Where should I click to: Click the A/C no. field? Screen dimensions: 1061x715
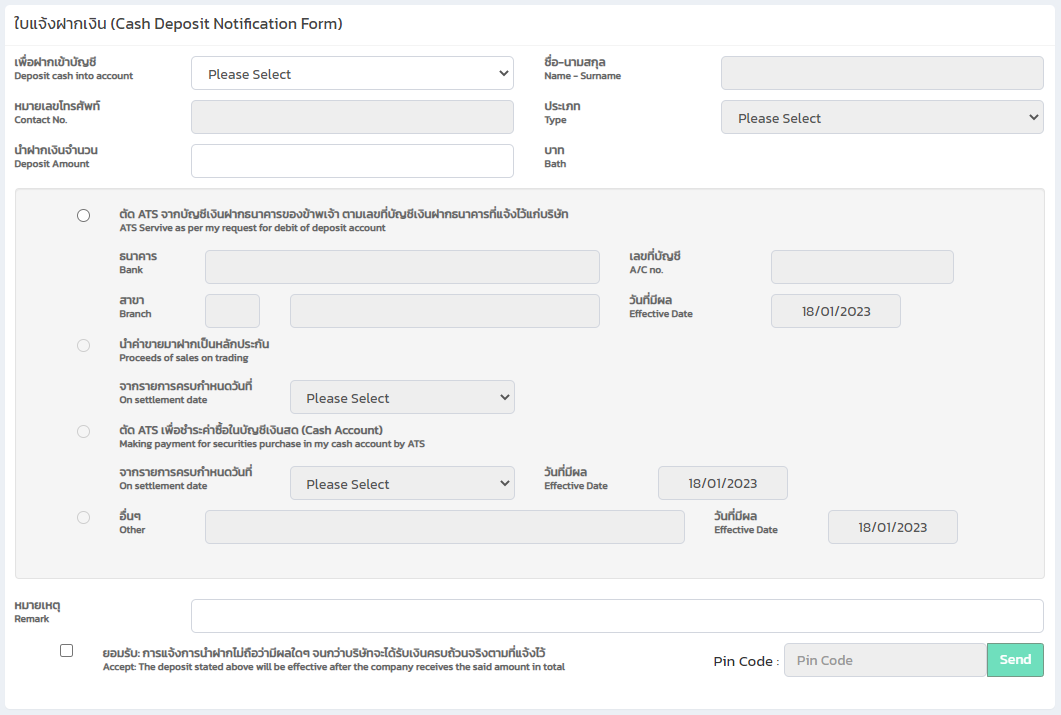[x=861, y=266]
